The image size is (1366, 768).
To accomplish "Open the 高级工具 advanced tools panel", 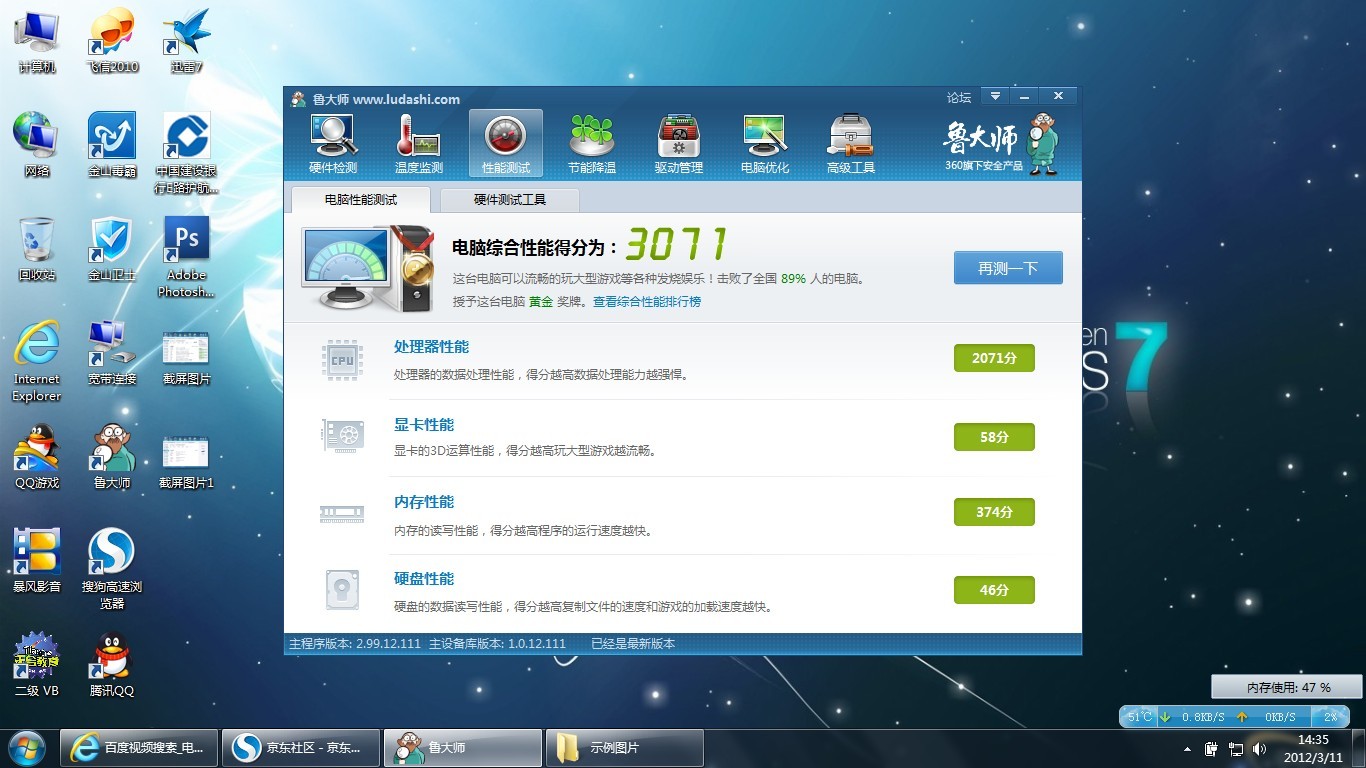I will click(x=849, y=142).
